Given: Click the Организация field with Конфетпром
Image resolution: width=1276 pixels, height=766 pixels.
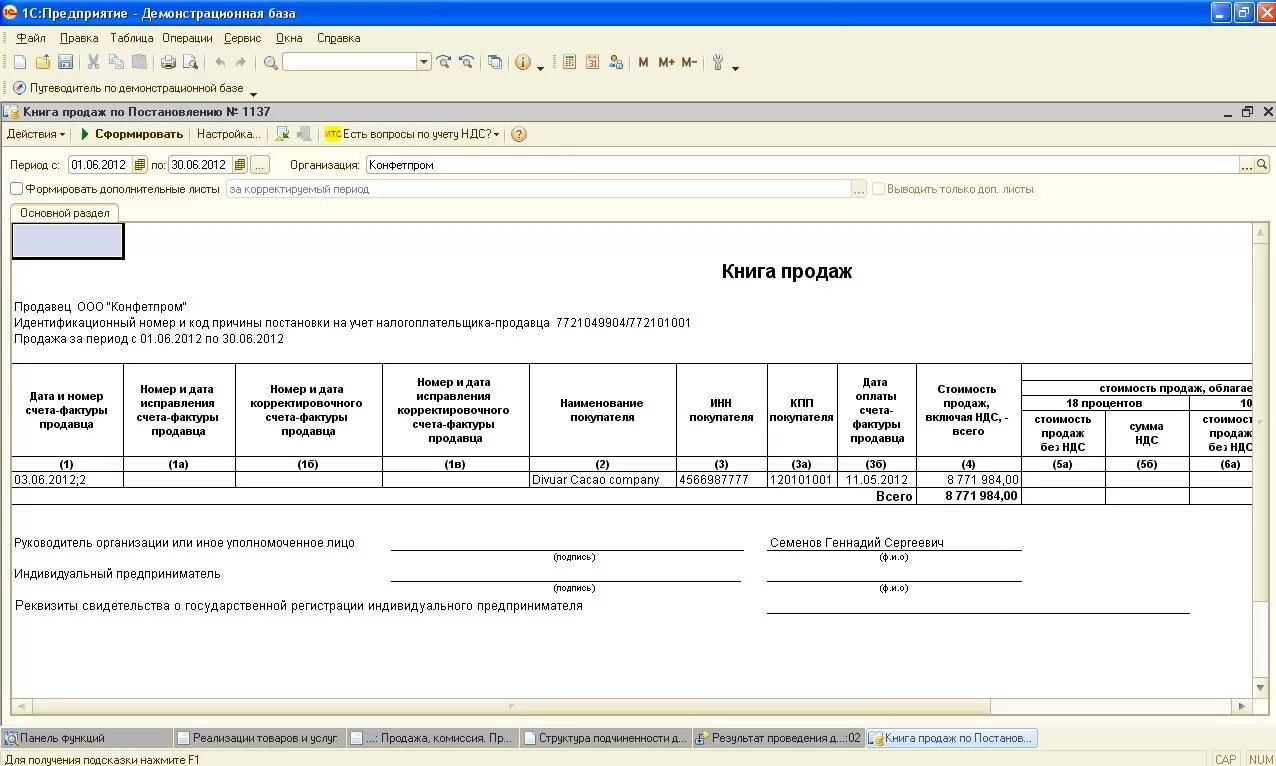Looking at the screenshot, I should coord(802,164).
